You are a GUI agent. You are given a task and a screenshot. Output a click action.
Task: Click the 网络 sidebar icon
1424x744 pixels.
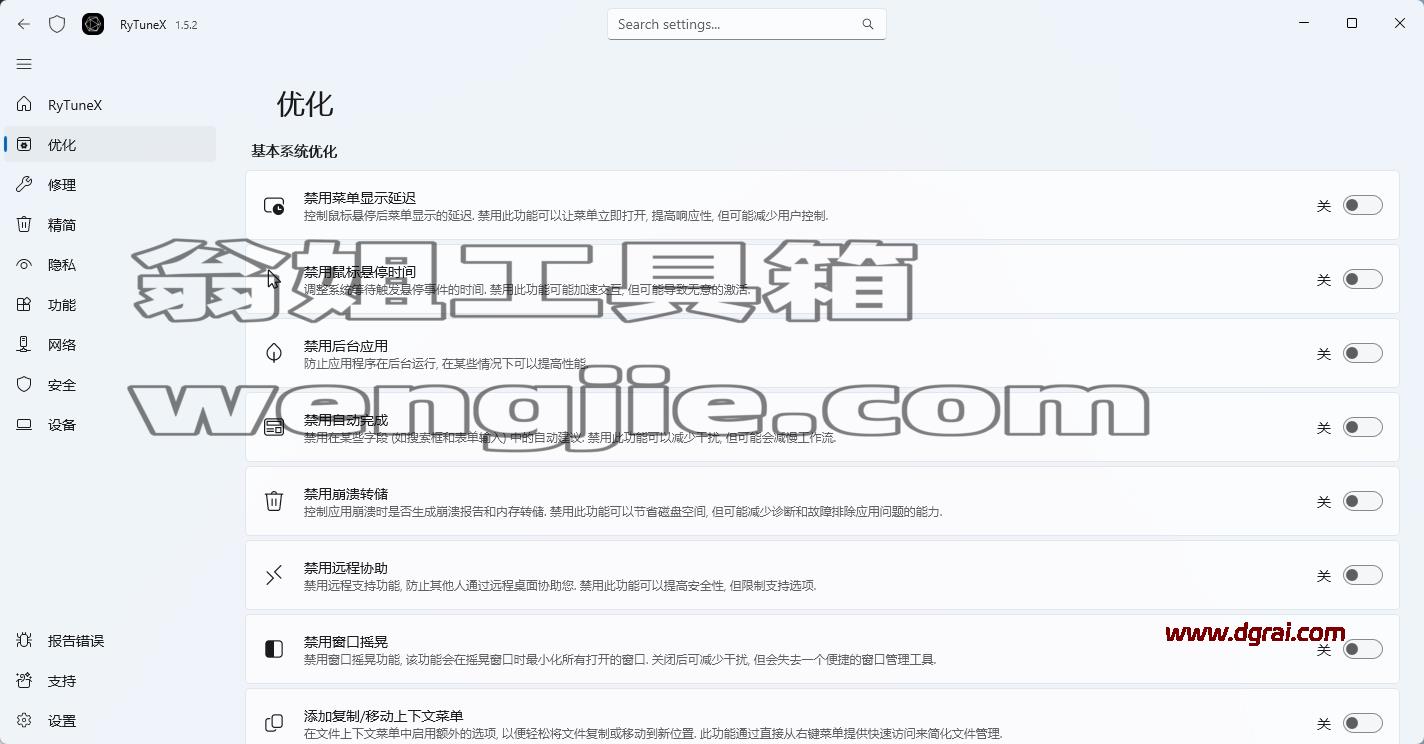(x=24, y=345)
